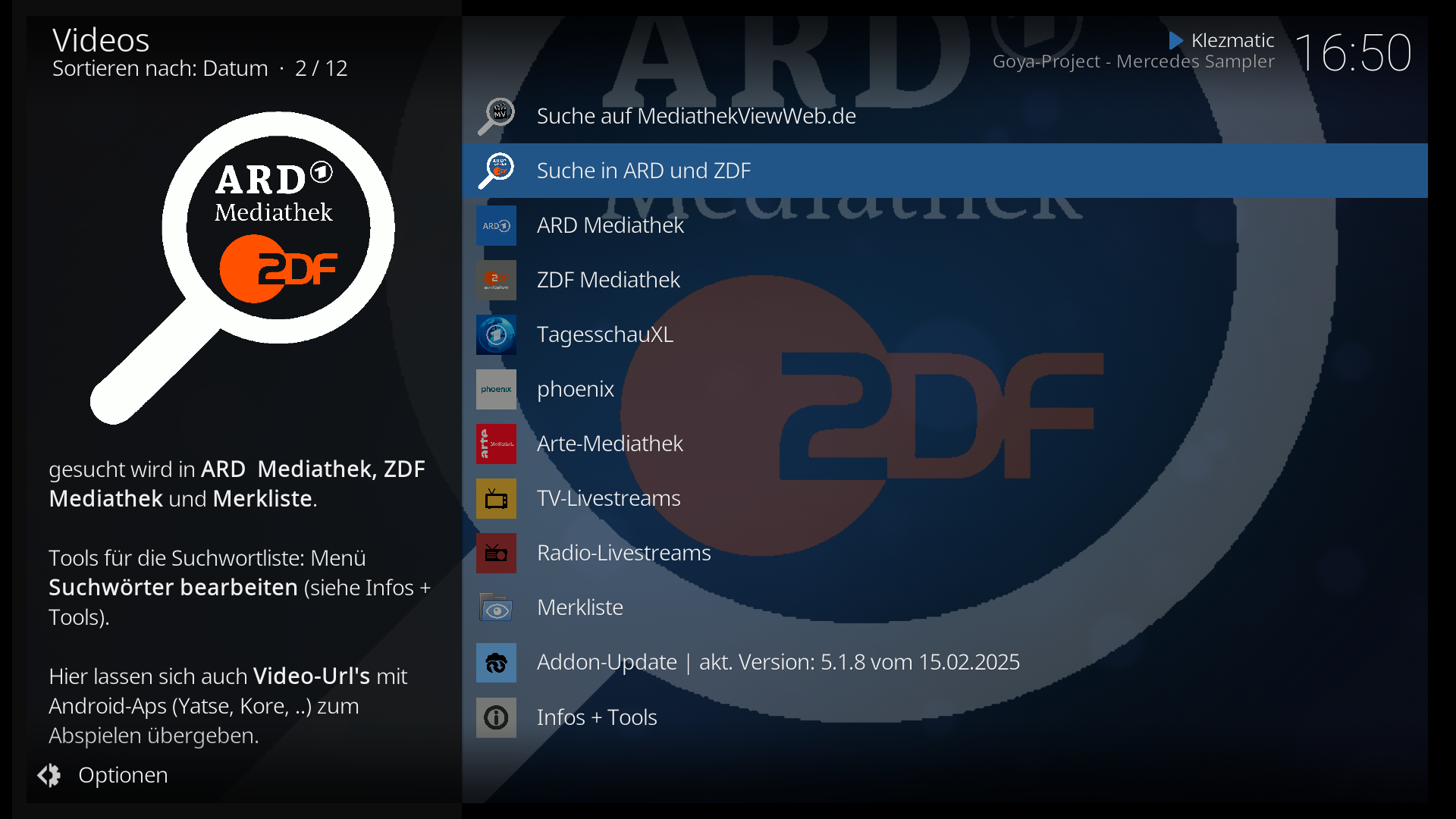
Task: Click the Klezmatic now-playing title
Action: click(x=1232, y=40)
